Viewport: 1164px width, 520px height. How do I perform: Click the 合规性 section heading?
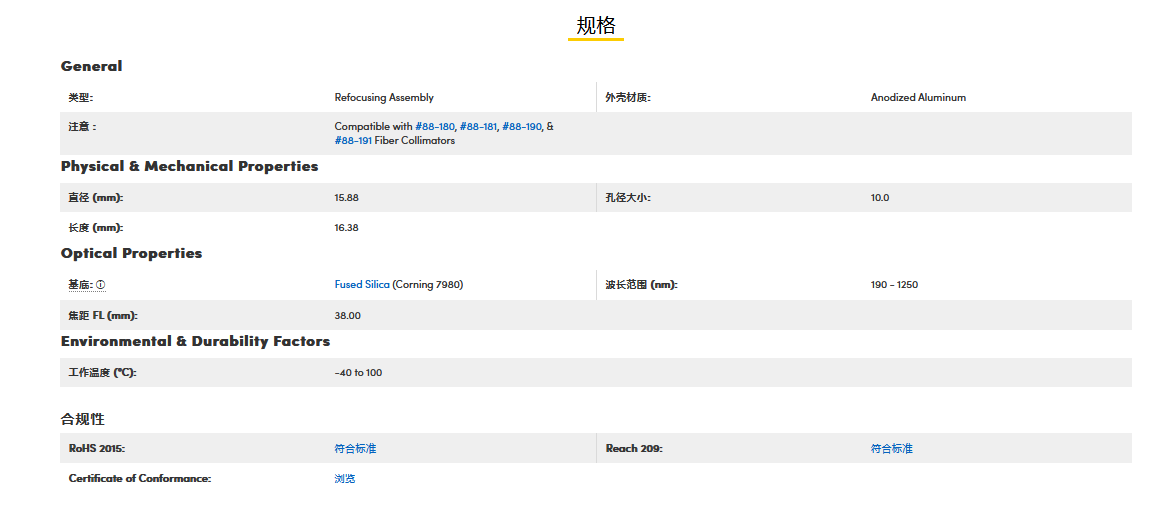click(82, 419)
